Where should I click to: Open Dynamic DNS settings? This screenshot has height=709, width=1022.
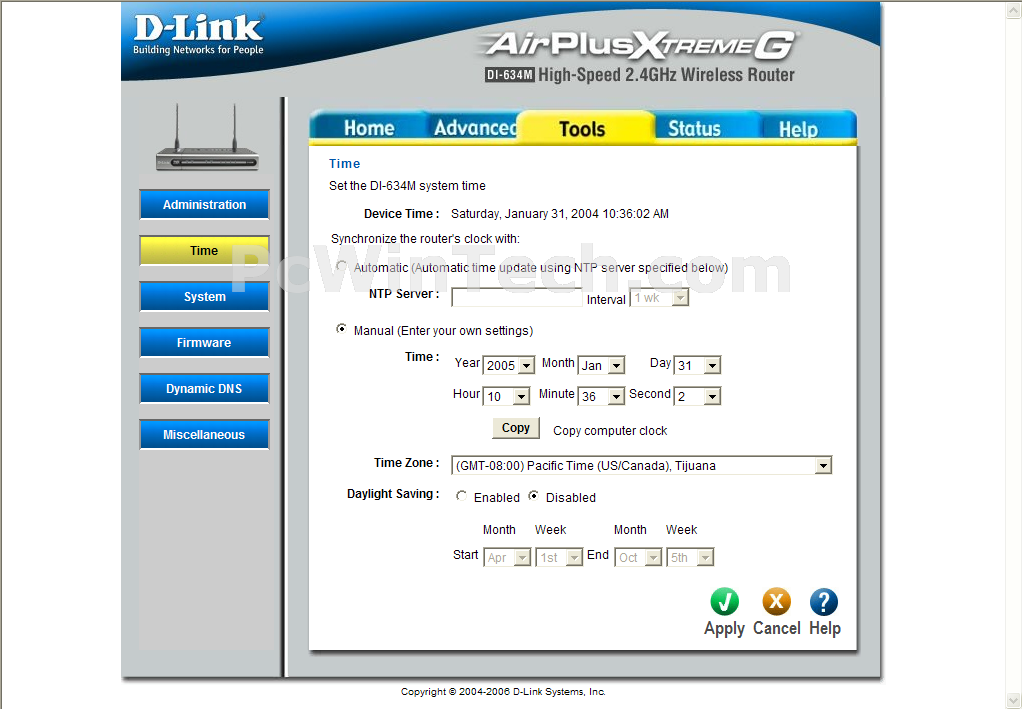(x=204, y=388)
